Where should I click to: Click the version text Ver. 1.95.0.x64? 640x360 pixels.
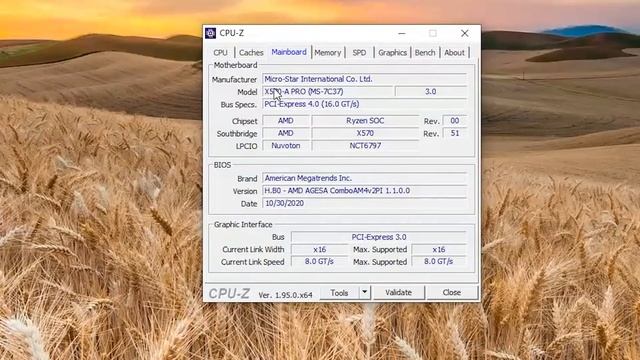[x=285, y=295]
